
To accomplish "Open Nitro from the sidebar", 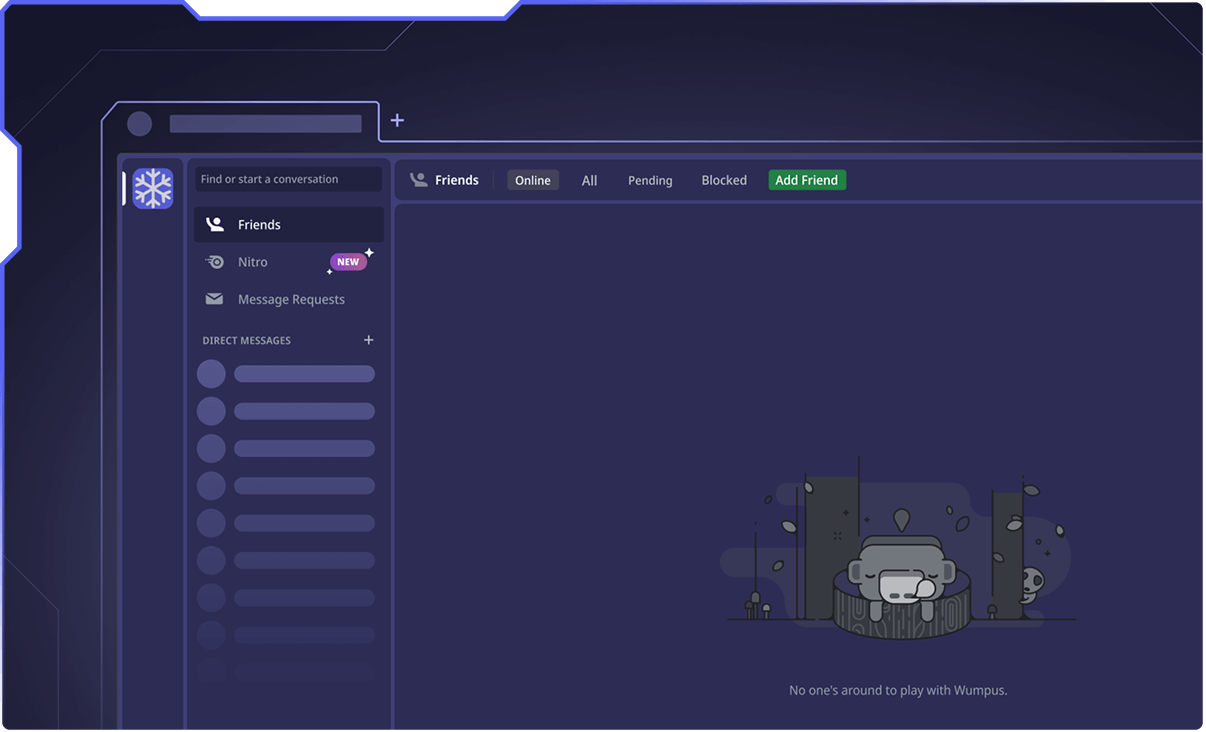I will pyautogui.click(x=252, y=261).
